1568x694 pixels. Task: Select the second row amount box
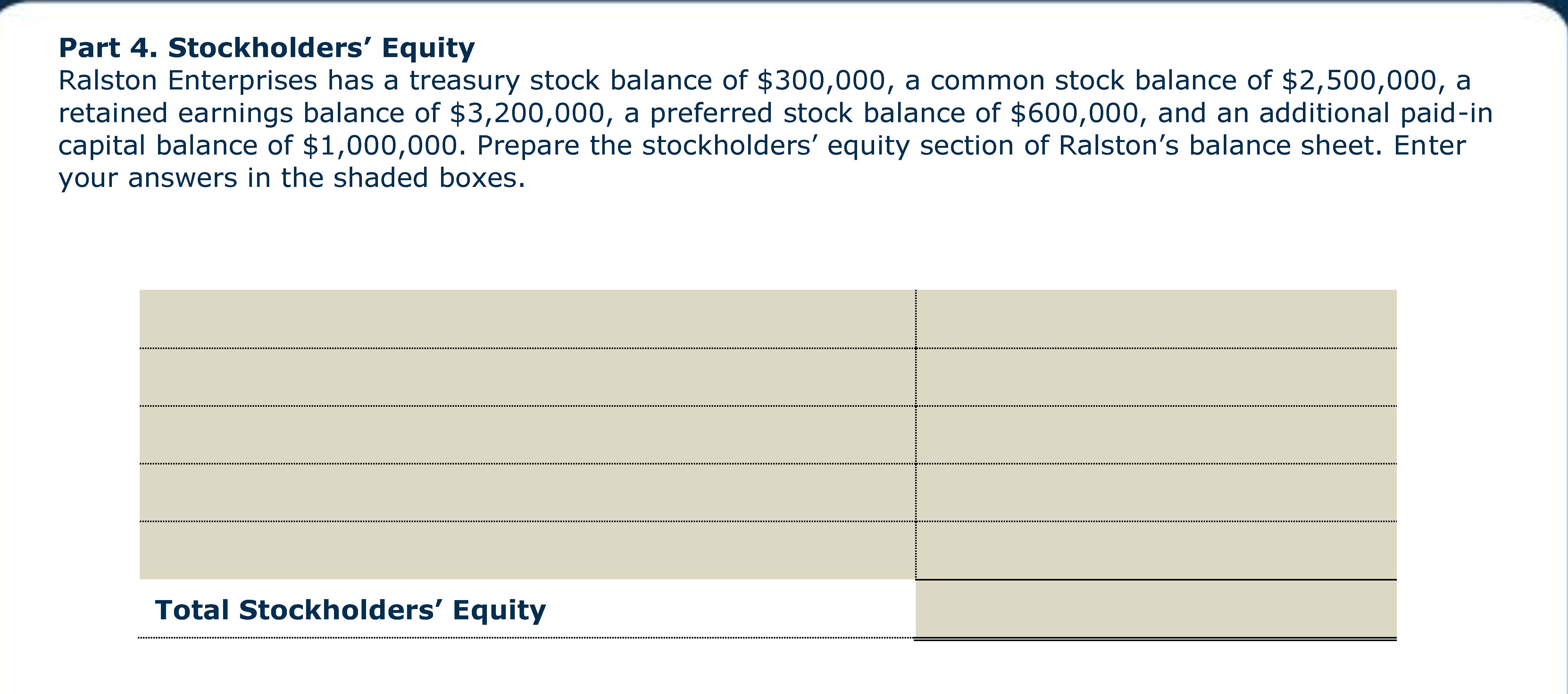click(1156, 377)
